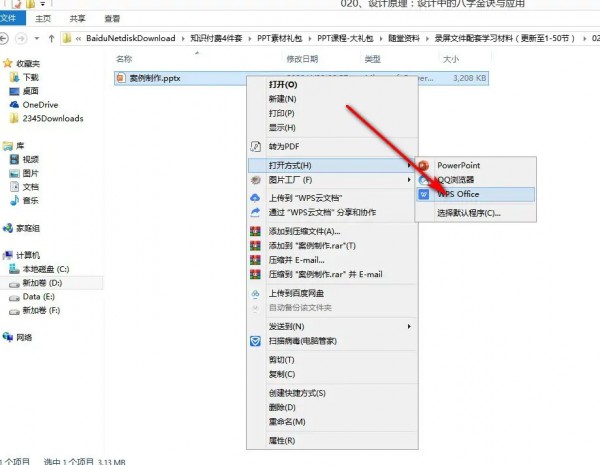This screenshot has height=465, width=600.
Task: Open 音乐 library
Action: 31,200
